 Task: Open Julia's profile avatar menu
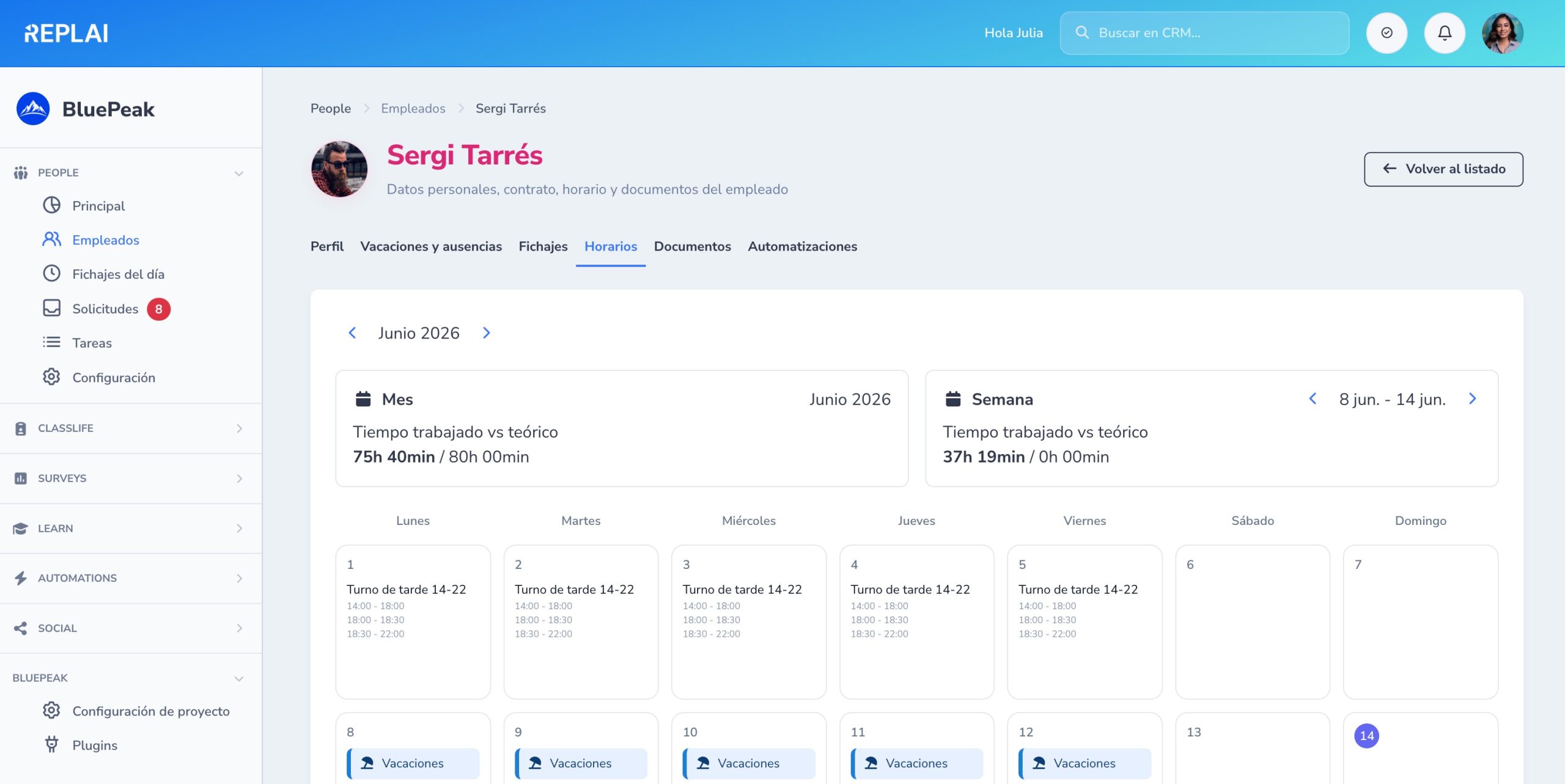click(x=1503, y=33)
